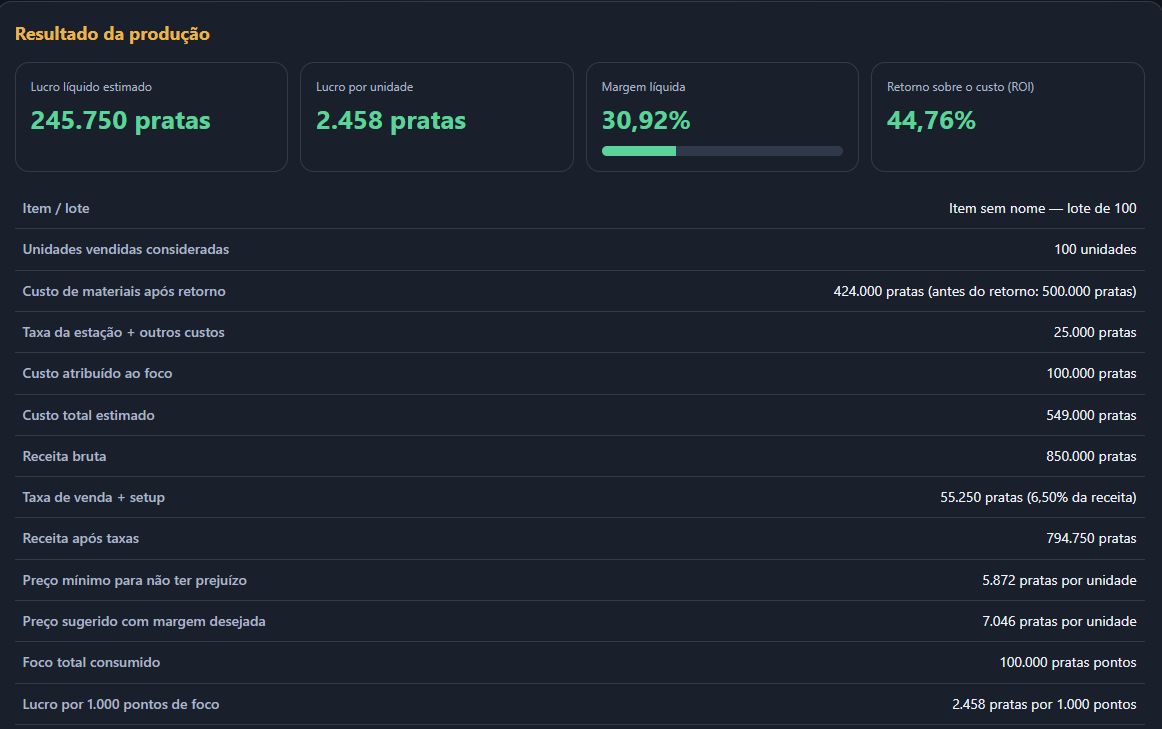1162x729 pixels.
Task: Select the "7.046 pratas por unidade" value
Action: click(x=1060, y=622)
